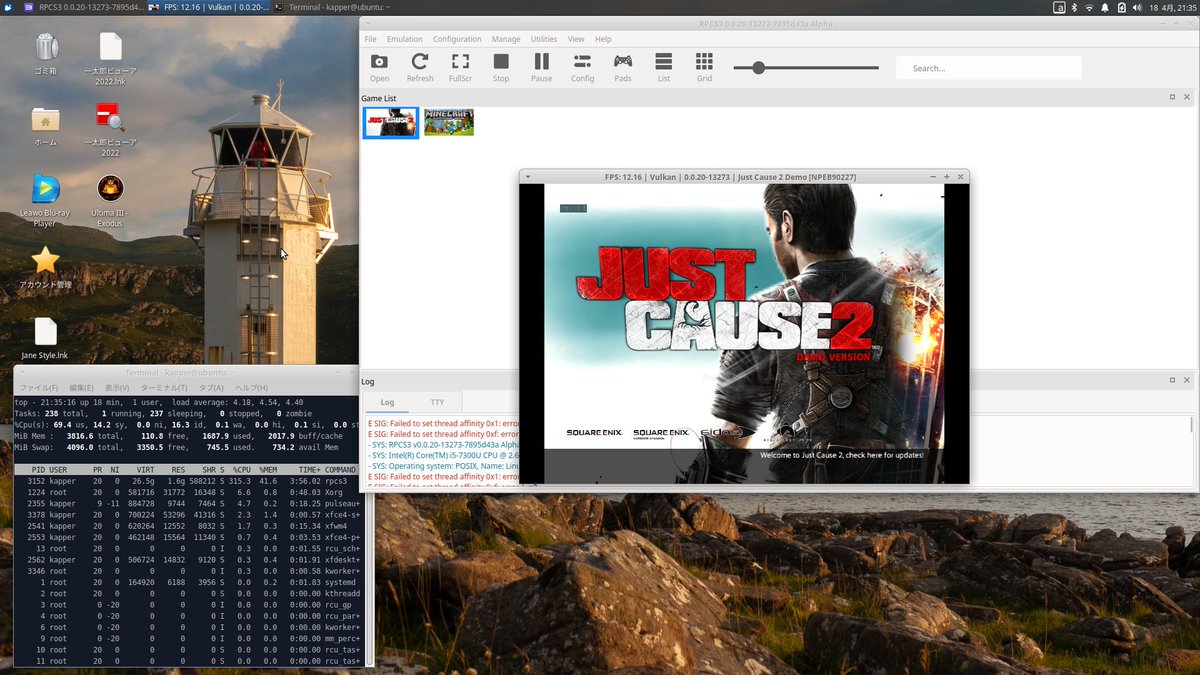Open a game with the RPCS3 Open icon

point(379,67)
